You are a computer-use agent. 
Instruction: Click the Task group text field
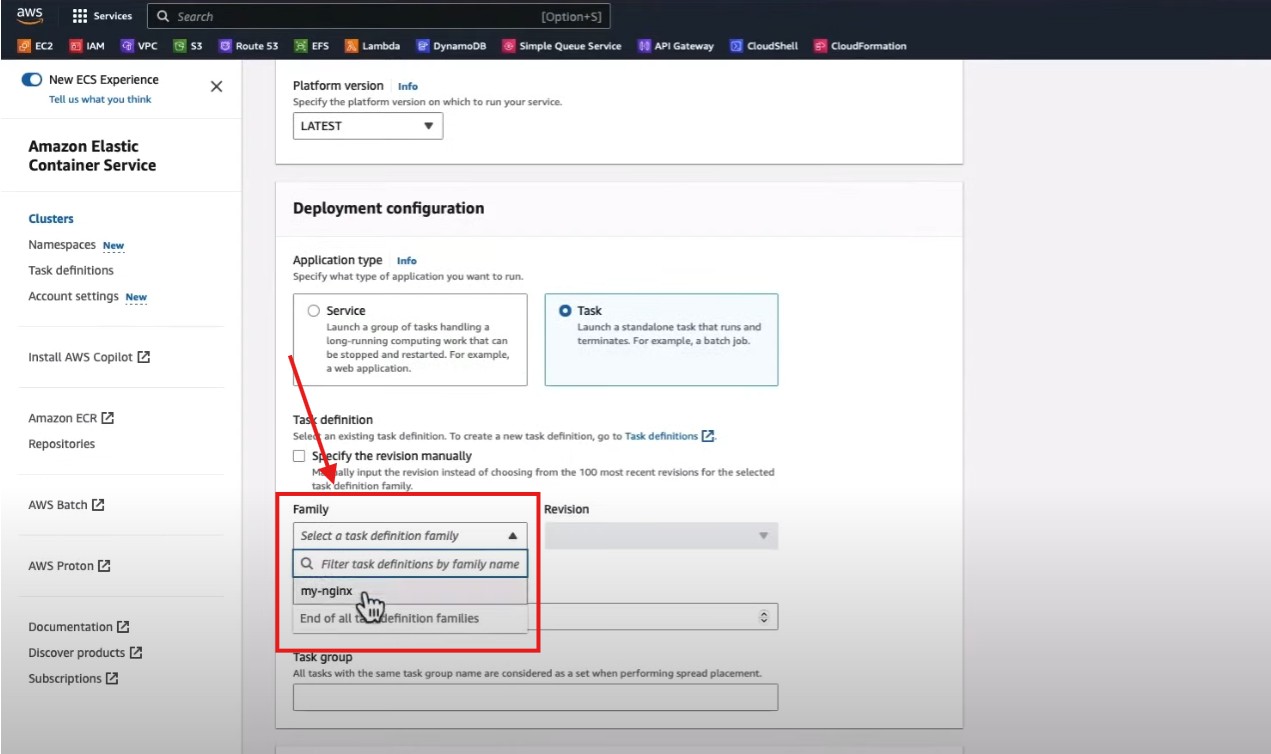[535, 698]
